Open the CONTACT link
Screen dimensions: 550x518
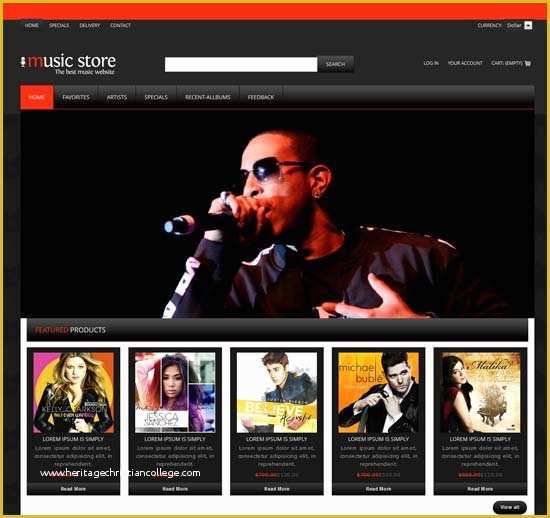pos(120,25)
